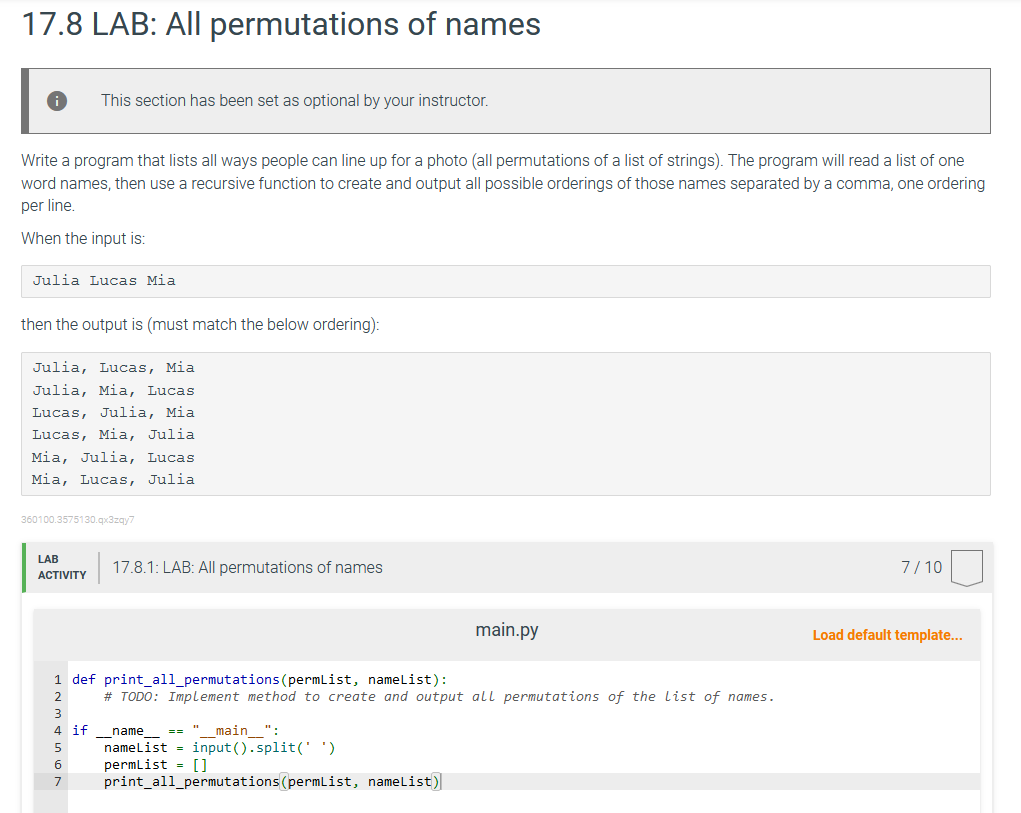Click the green LAB ACTIVITY badge
Viewport: 1021px width, 813px height.
[61, 566]
